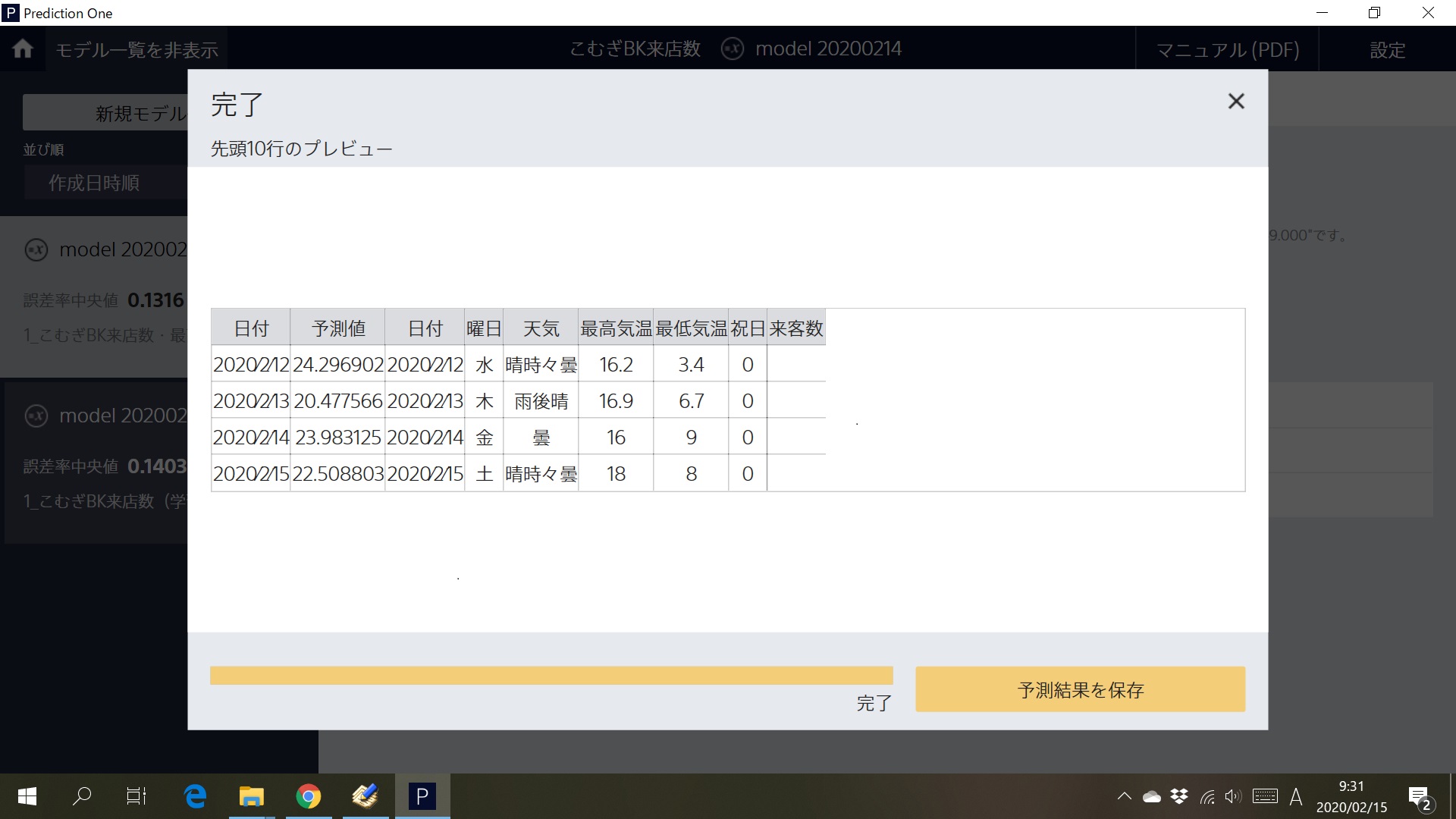This screenshot has height=819, width=1456.
Task: Open the マニュアル (PDF) icon
Action: [1229, 48]
